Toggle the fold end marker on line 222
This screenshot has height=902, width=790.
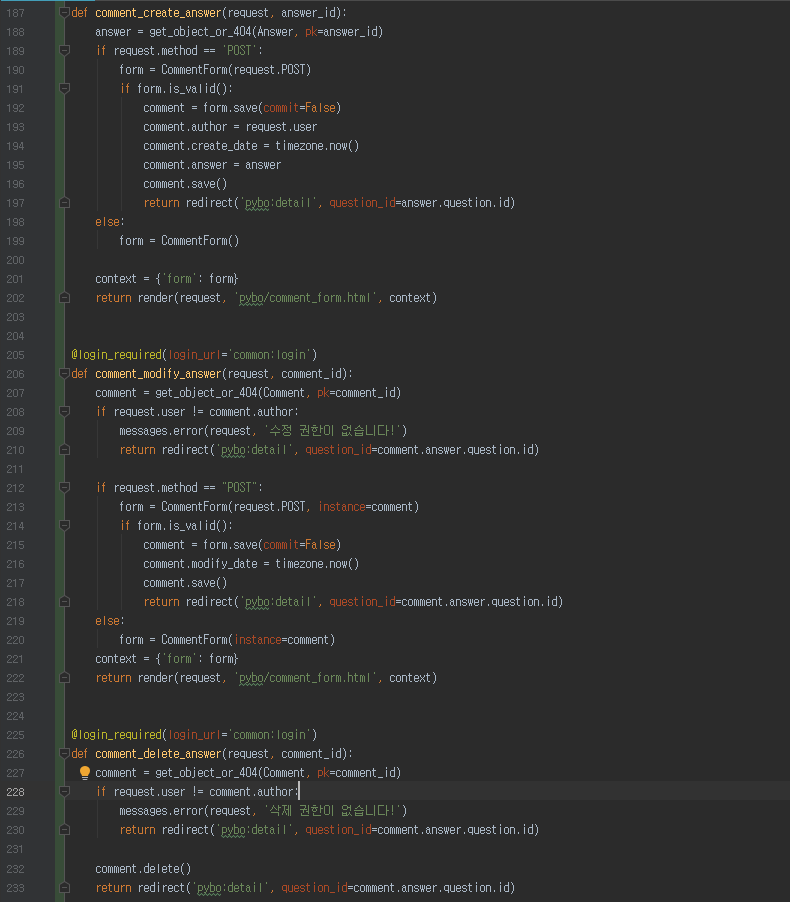64,678
